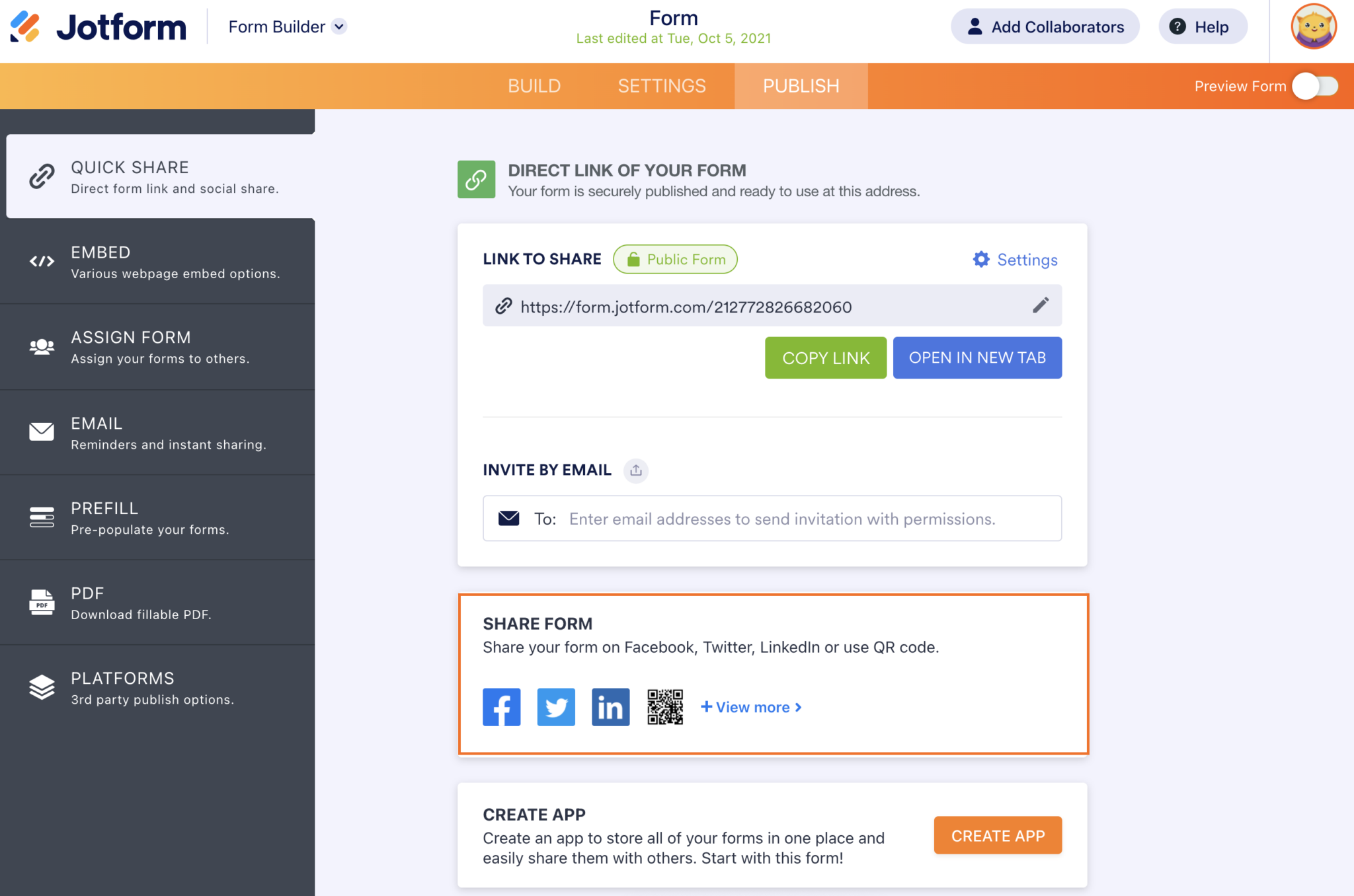
Task: Click inside the email invitation field
Action: 780,519
